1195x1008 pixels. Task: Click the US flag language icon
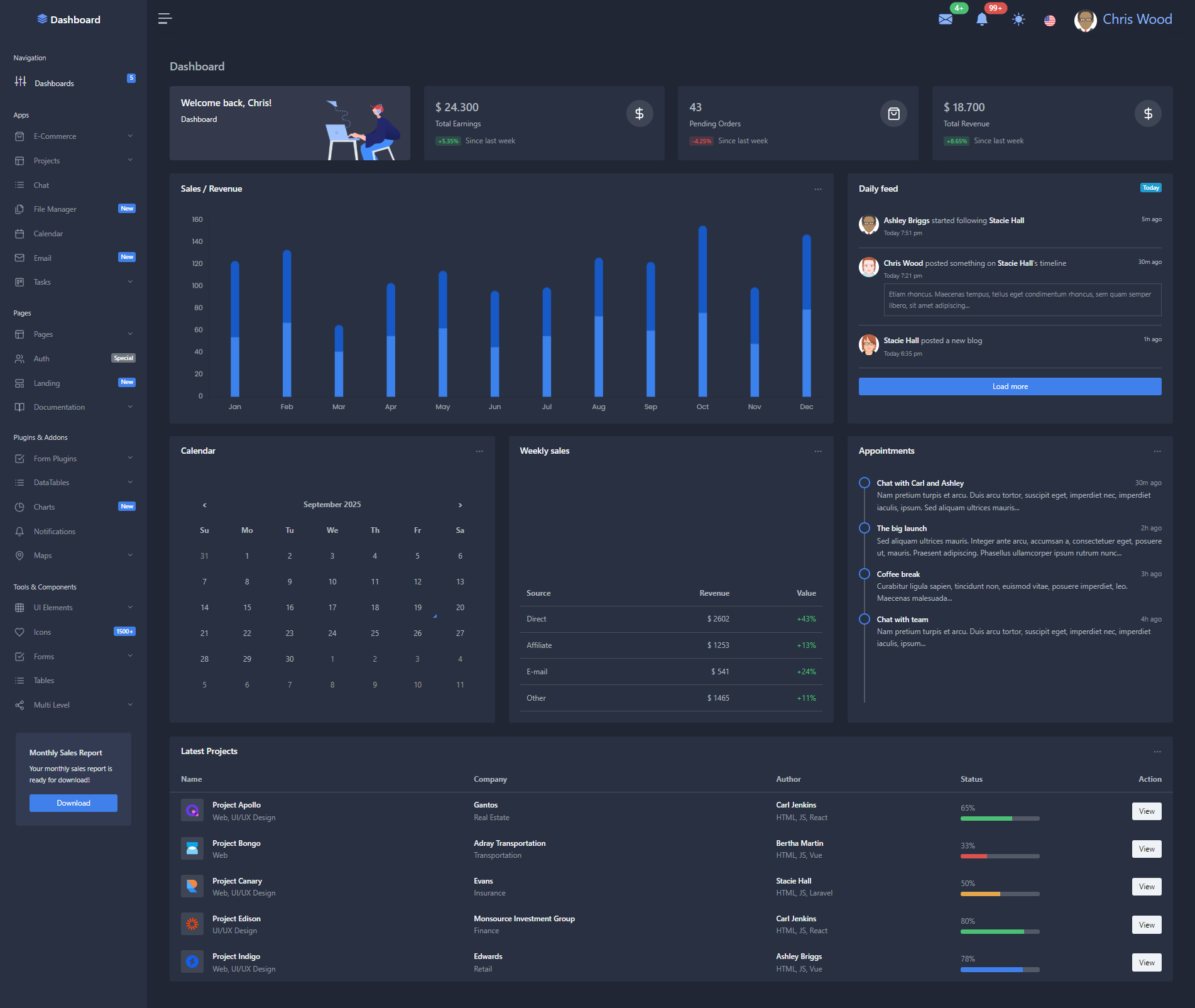click(1049, 21)
